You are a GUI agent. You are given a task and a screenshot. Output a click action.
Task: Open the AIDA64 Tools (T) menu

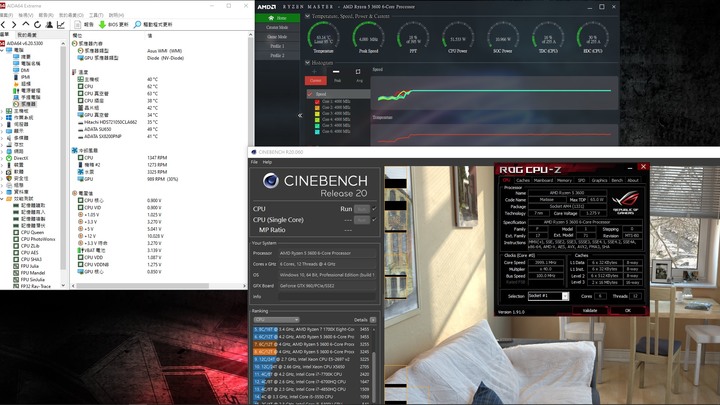pos(96,15)
